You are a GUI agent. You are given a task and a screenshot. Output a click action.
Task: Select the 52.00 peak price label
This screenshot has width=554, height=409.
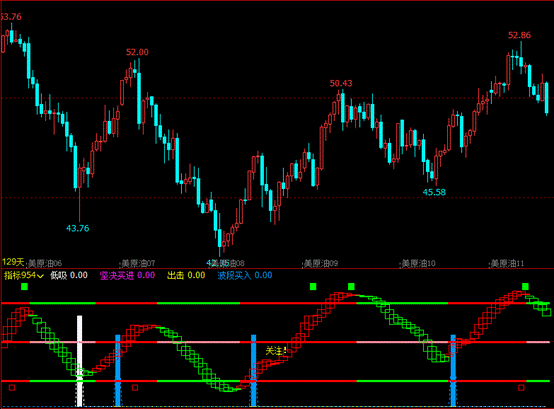(137, 52)
